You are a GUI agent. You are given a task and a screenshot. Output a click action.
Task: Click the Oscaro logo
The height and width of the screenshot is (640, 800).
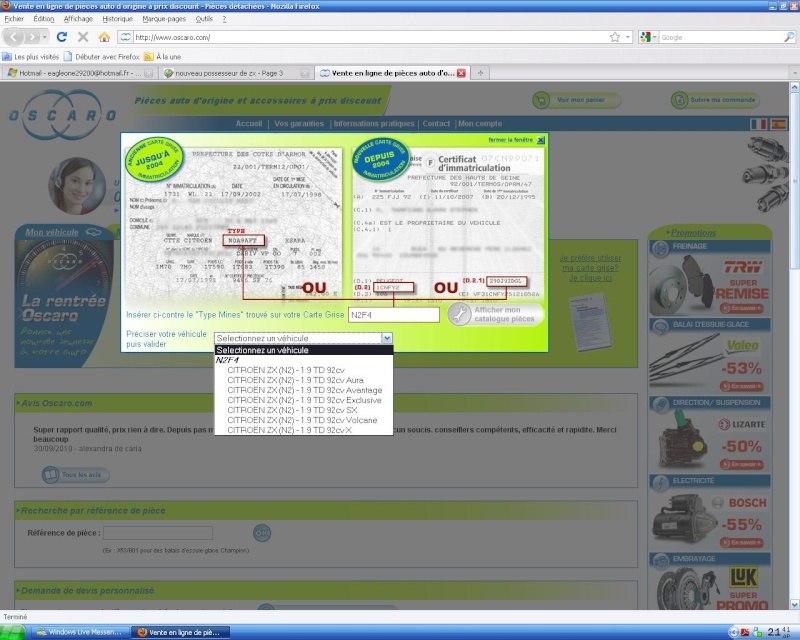coord(63,115)
